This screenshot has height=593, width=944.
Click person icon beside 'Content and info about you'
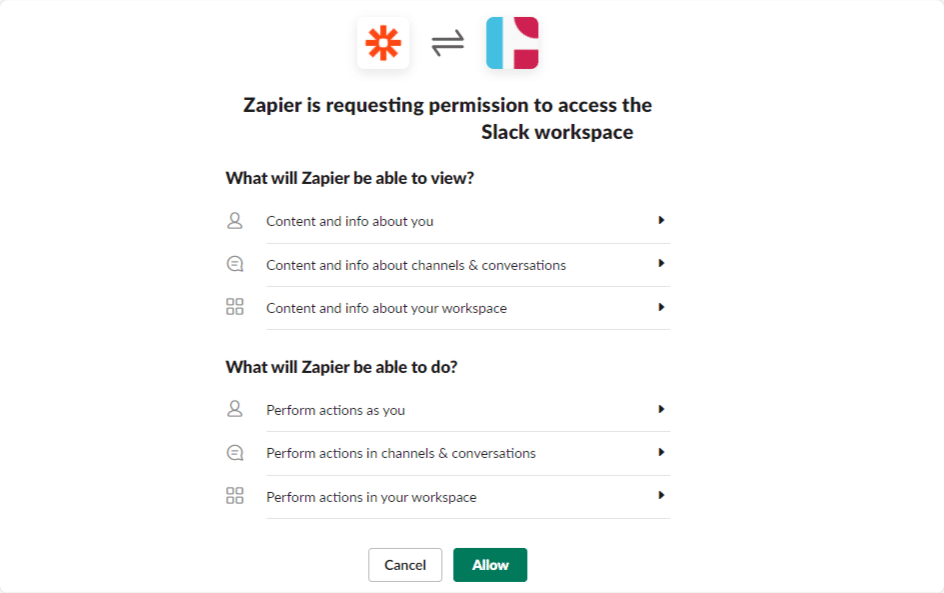coord(235,221)
